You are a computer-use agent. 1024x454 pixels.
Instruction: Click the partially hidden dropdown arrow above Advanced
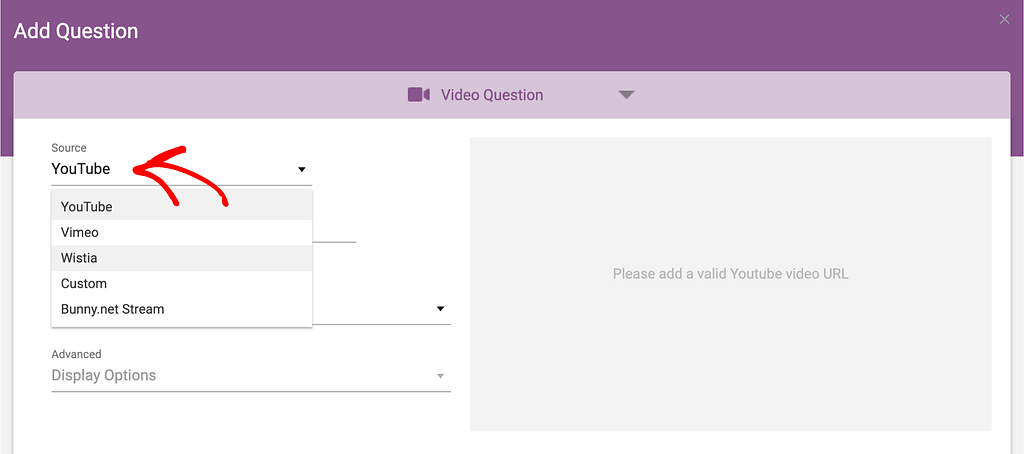point(440,309)
